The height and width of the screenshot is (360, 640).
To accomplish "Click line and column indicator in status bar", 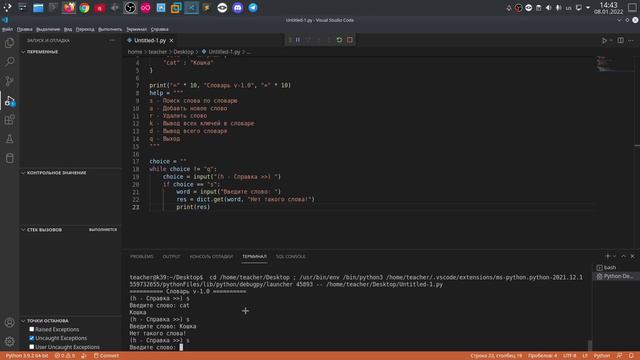I will [496, 356].
